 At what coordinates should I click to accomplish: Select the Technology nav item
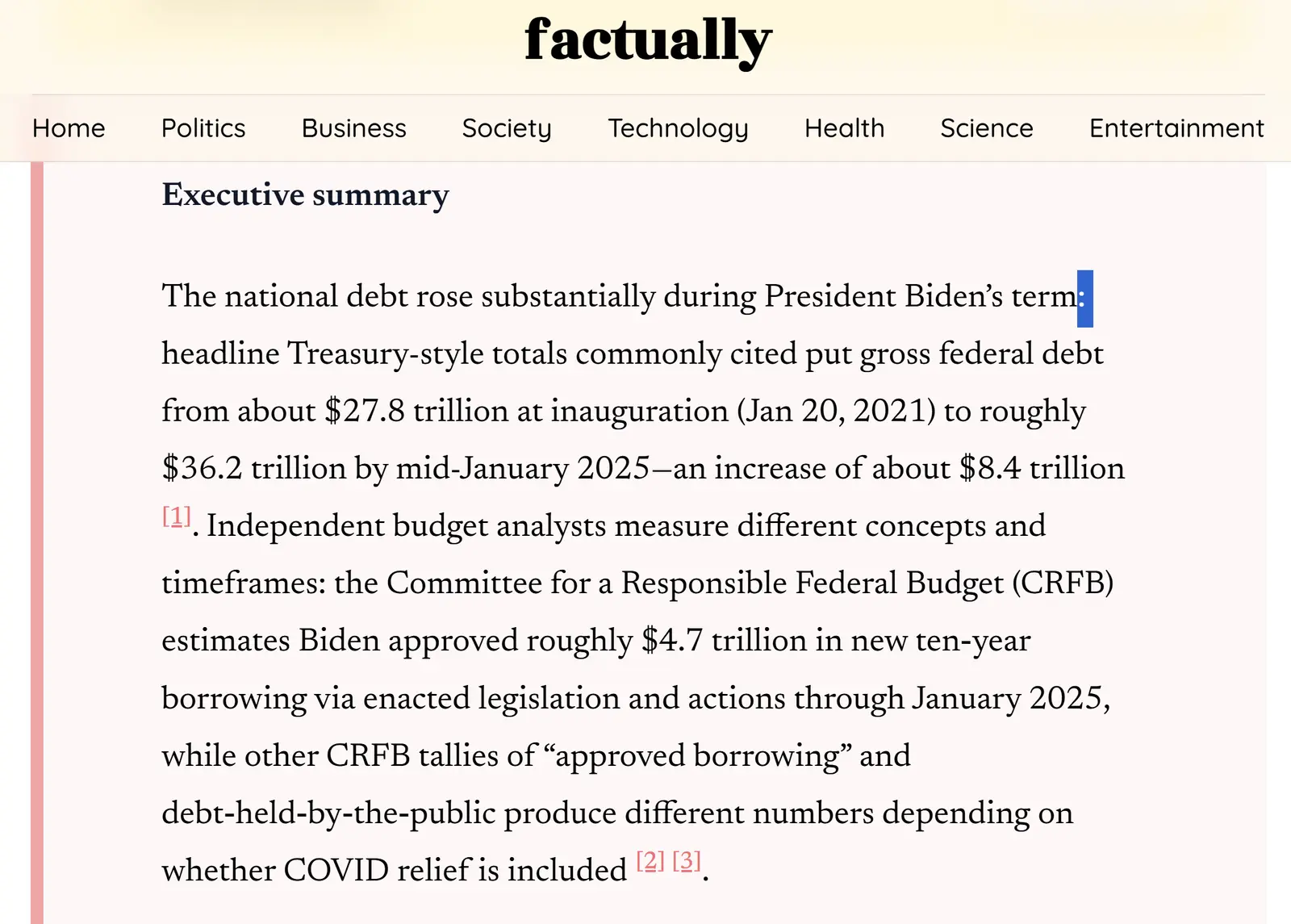pyautogui.click(x=678, y=128)
